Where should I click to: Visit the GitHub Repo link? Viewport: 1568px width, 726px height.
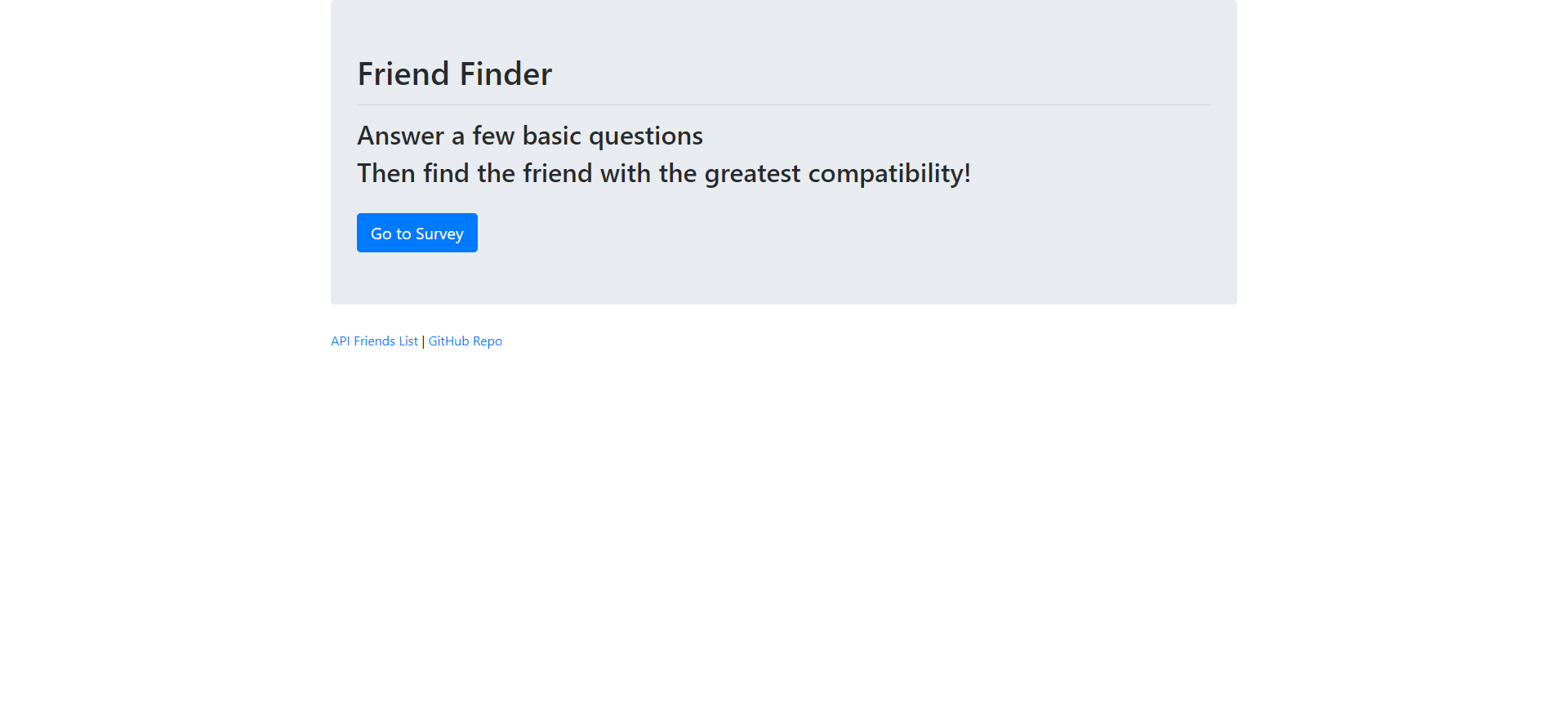point(465,341)
